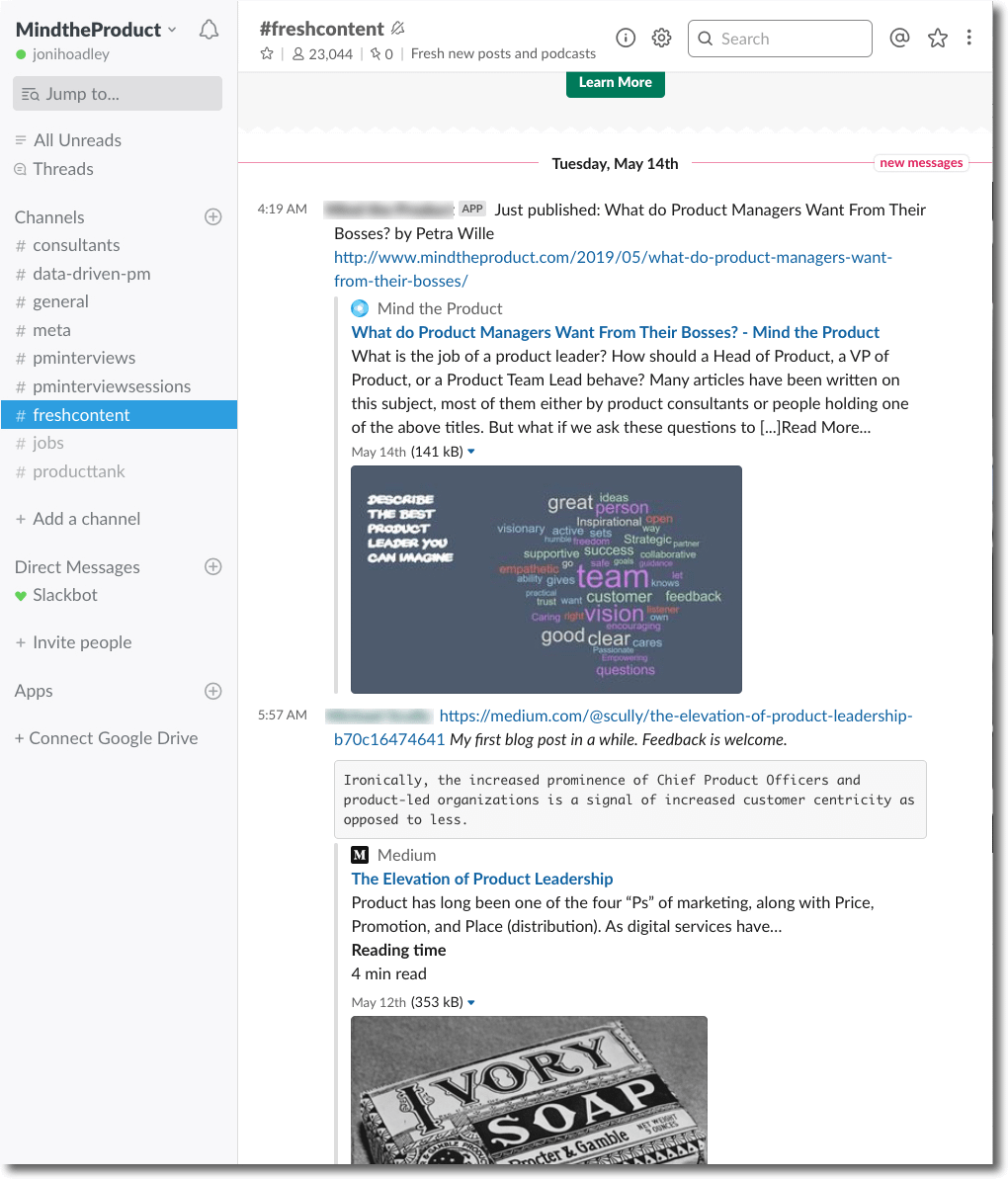Switch to the general channel
The width and height of the screenshot is (1008, 1179).
(x=60, y=301)
